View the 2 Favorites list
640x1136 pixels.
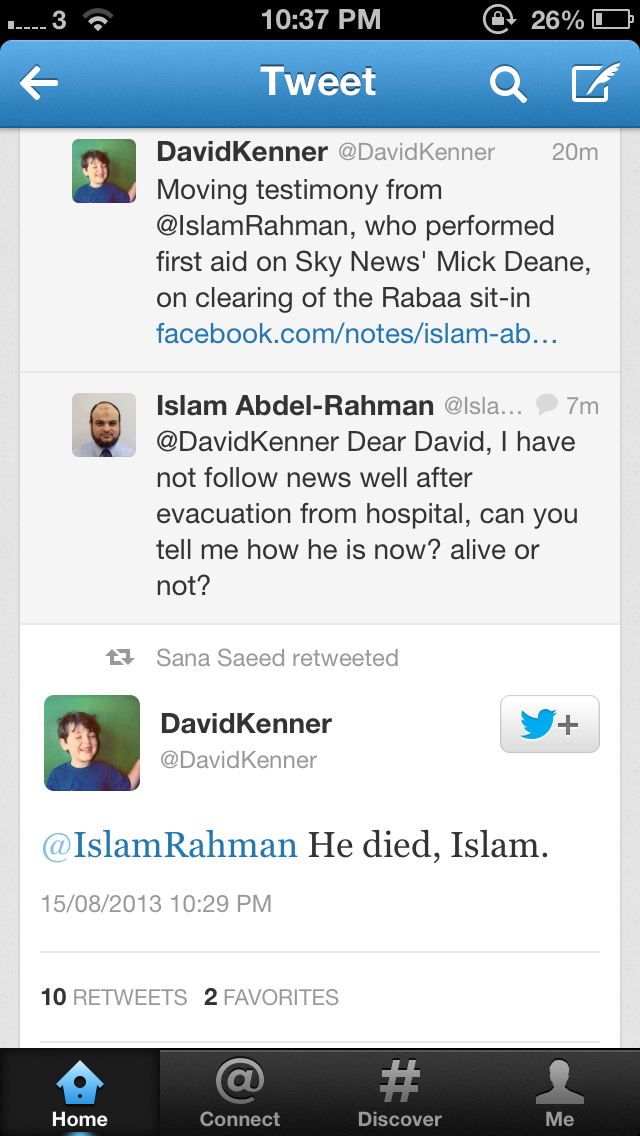271,997
